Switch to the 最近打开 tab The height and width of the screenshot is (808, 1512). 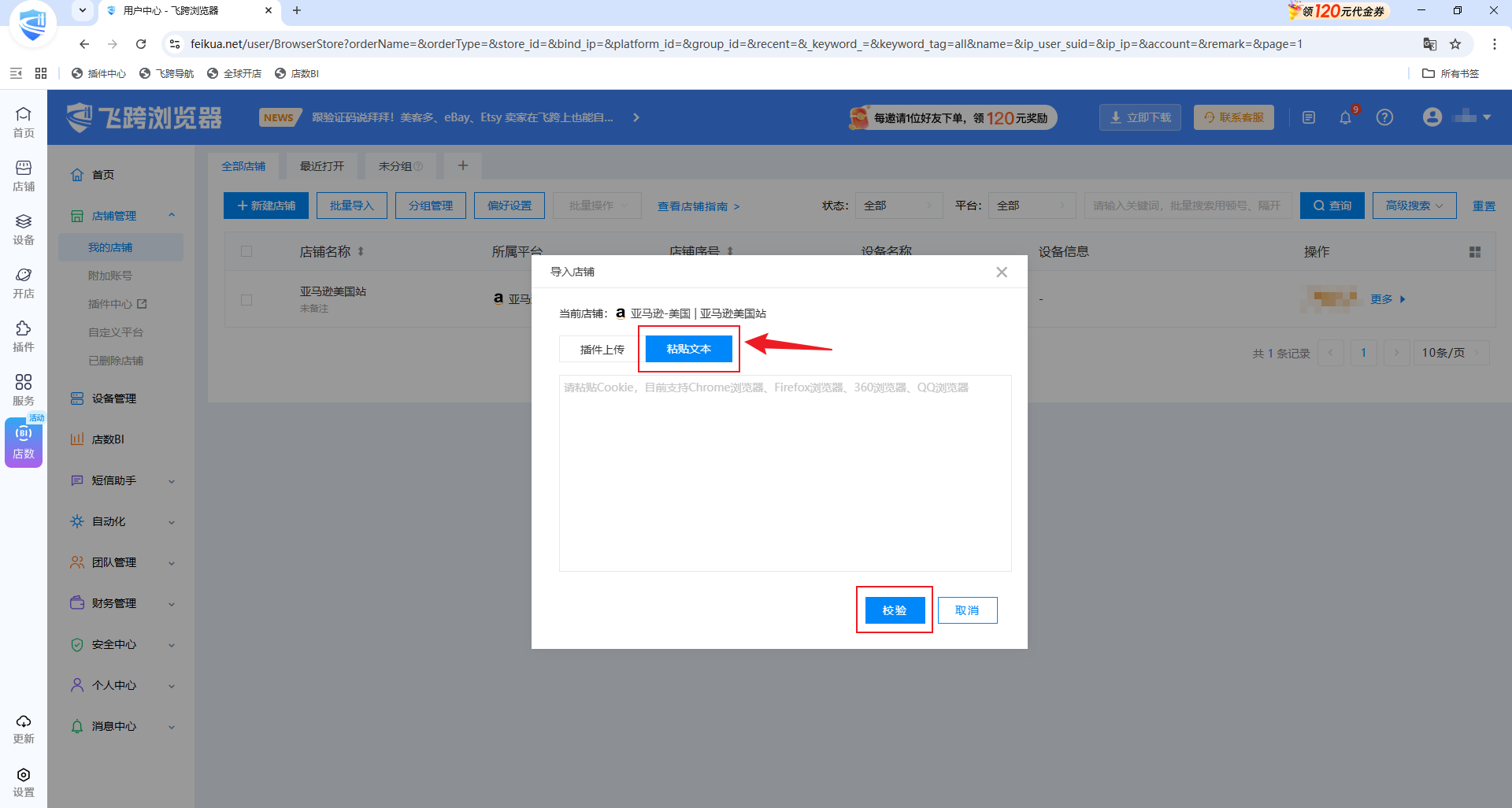322,166
